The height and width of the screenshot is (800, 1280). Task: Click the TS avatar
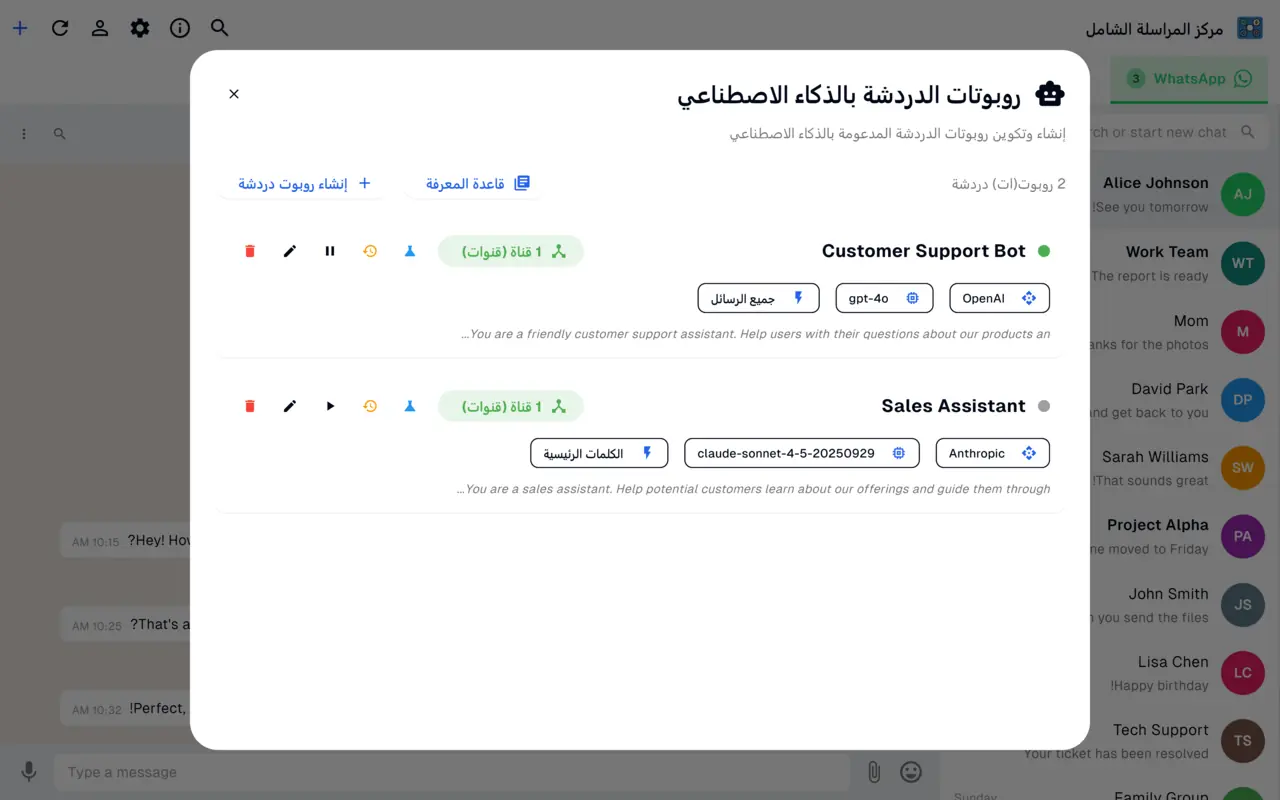click(x=1243, y=741)
